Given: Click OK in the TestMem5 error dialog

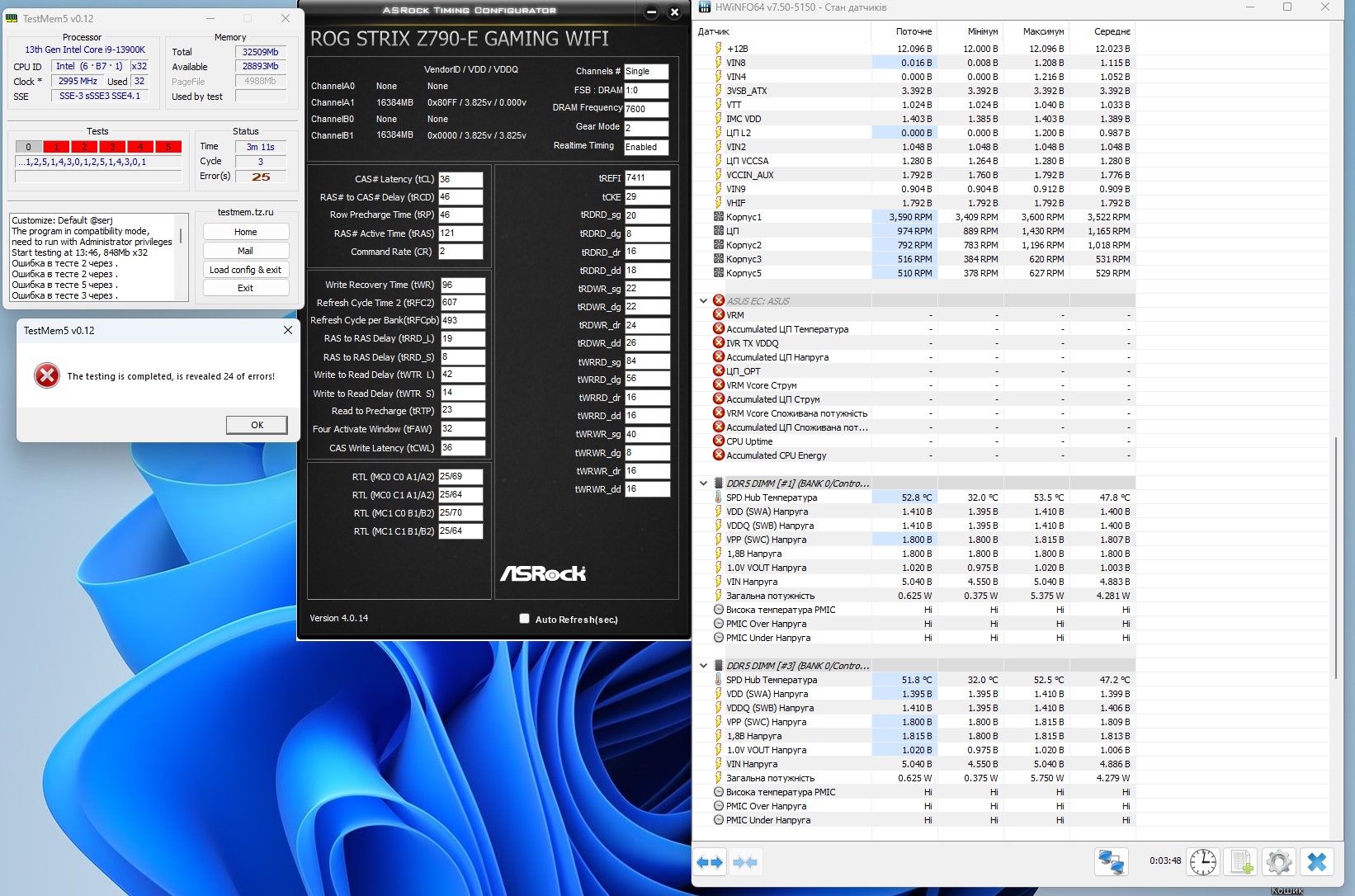Looking at the screenshot, I should 257,425.
